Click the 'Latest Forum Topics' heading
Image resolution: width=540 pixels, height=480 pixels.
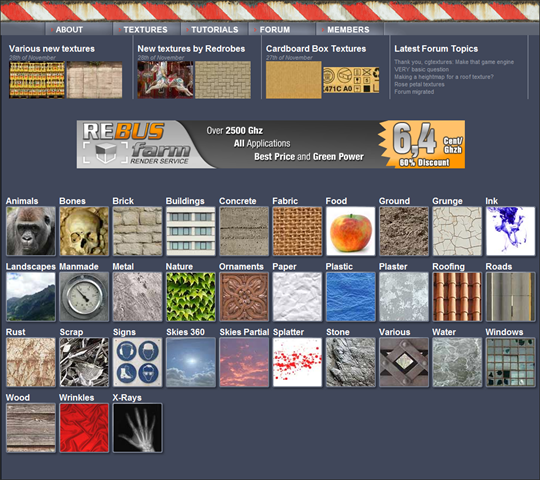coord(436,49)
